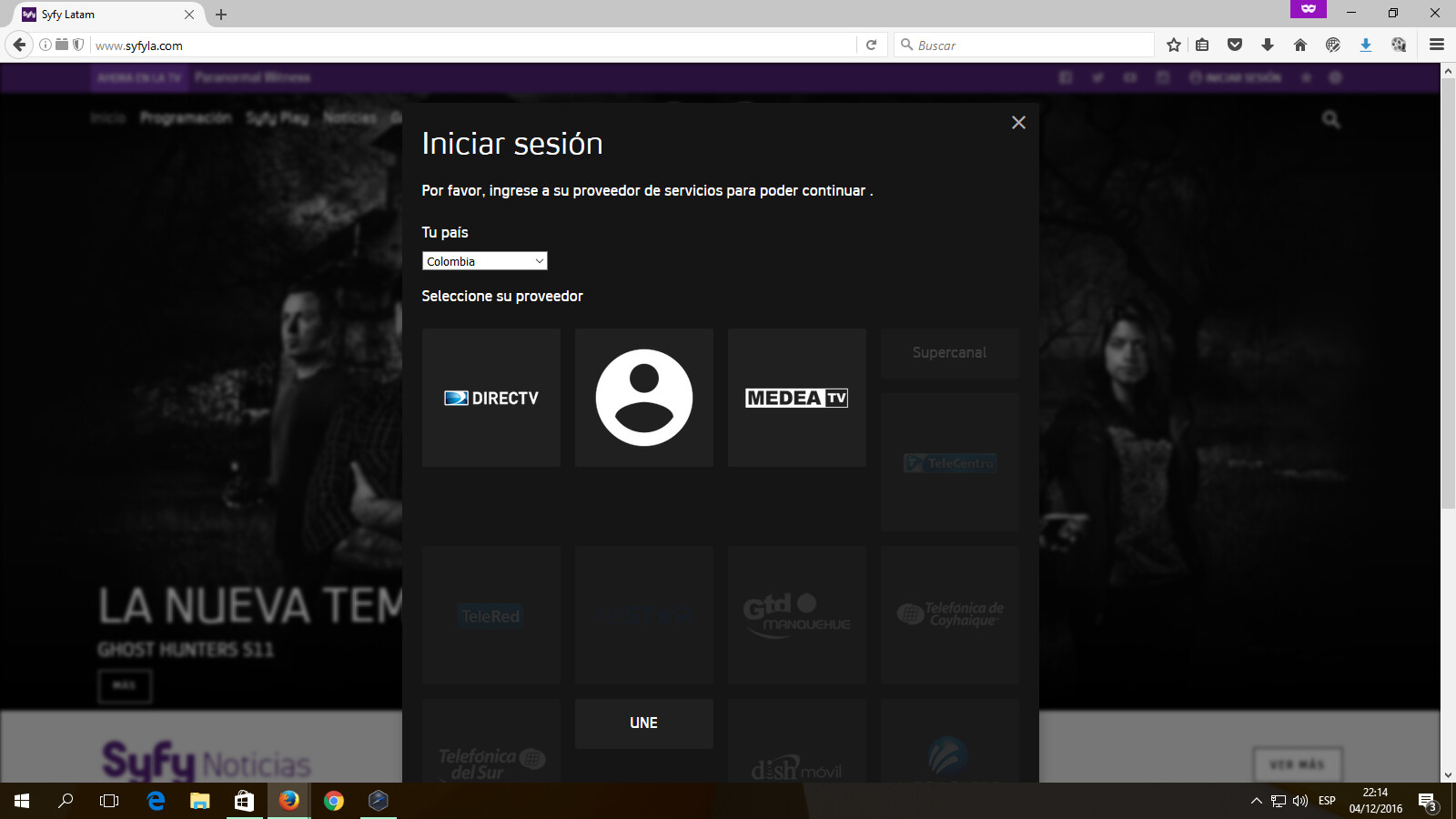1456x819 pixels.
Task: Choose the generic user avatar provider tile
Action: coord(644,398)
